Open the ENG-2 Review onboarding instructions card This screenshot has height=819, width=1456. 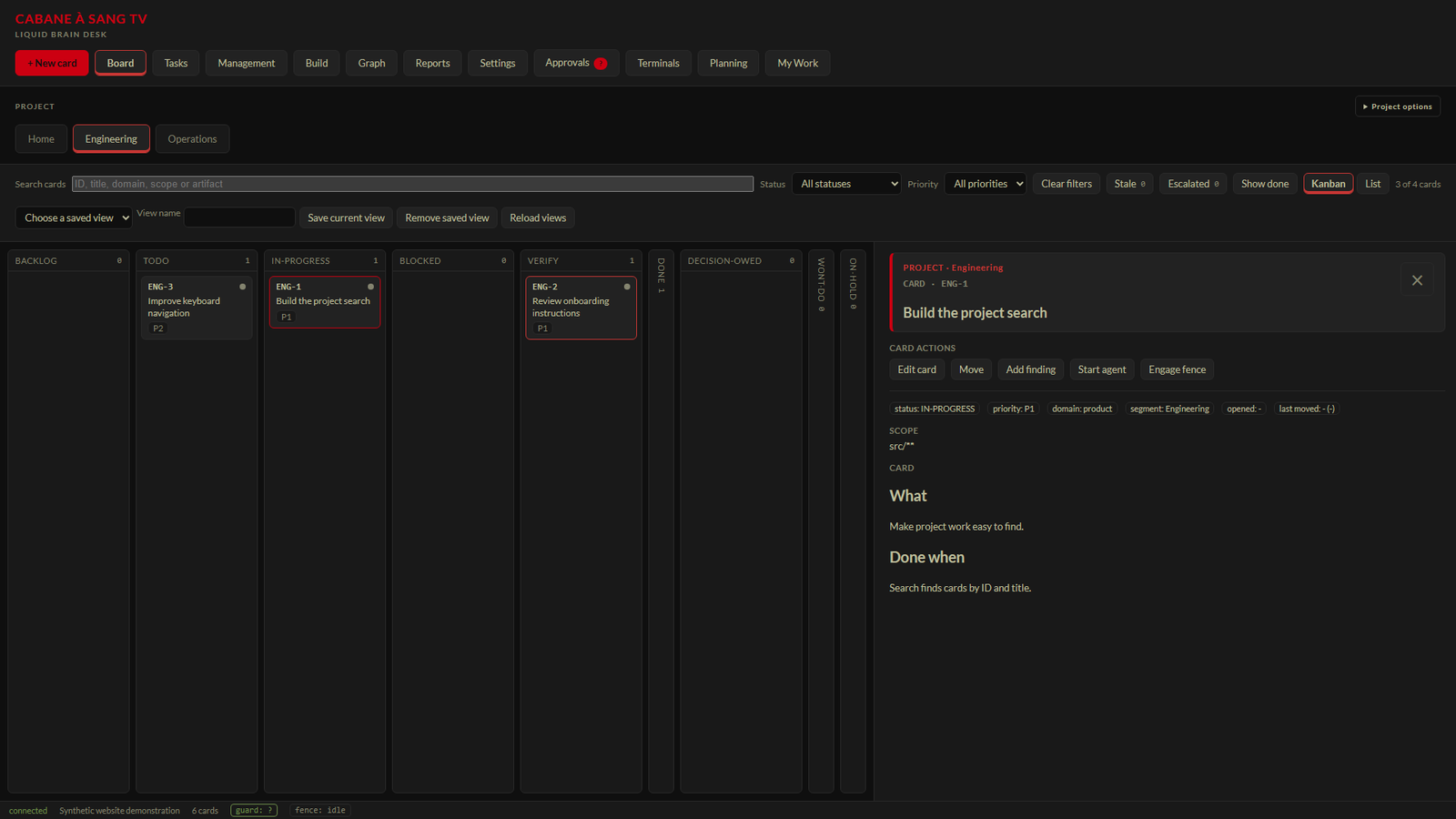click(581, 308)
